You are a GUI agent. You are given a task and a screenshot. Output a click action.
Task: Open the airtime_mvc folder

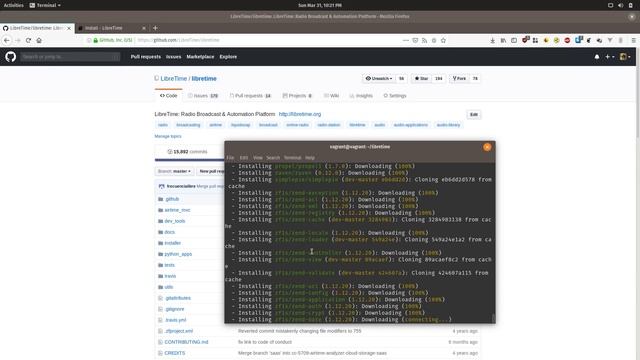pyautogui.click(x=177, y=210)
